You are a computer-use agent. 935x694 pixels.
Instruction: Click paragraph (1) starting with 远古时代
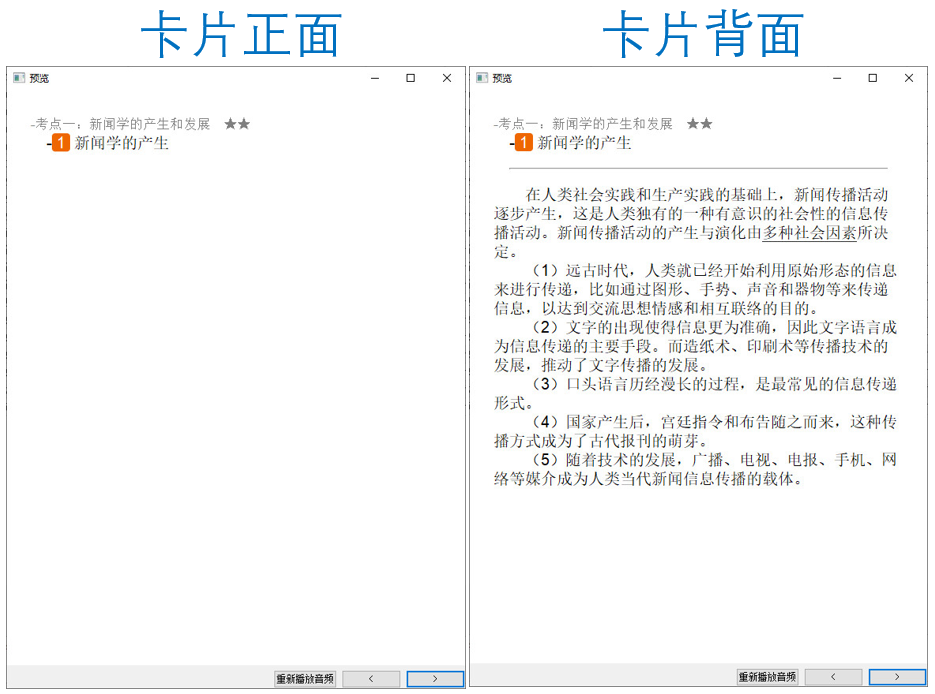[x=695, y=289]
